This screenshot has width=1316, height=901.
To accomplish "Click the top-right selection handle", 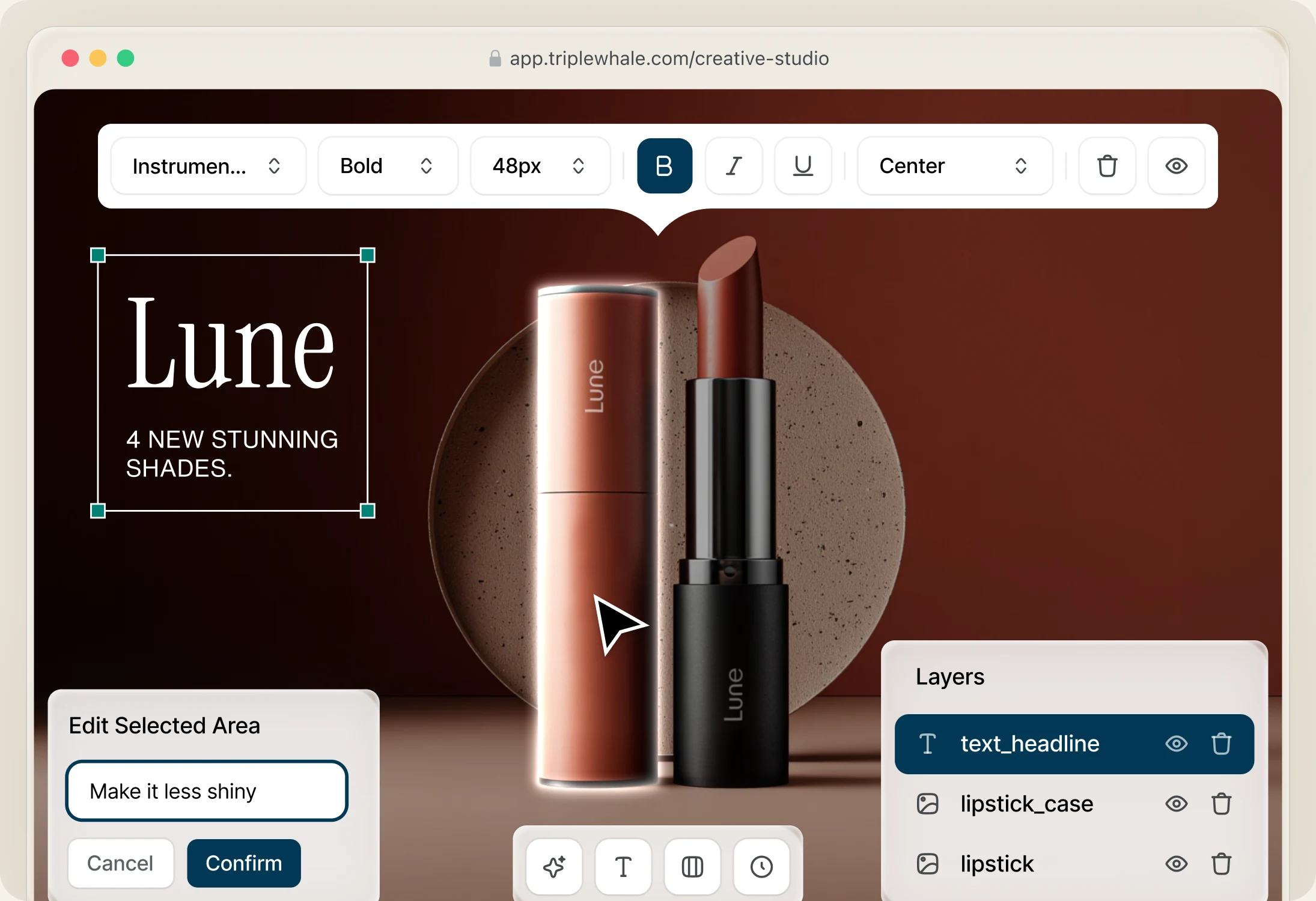I will tap(368, 255).
